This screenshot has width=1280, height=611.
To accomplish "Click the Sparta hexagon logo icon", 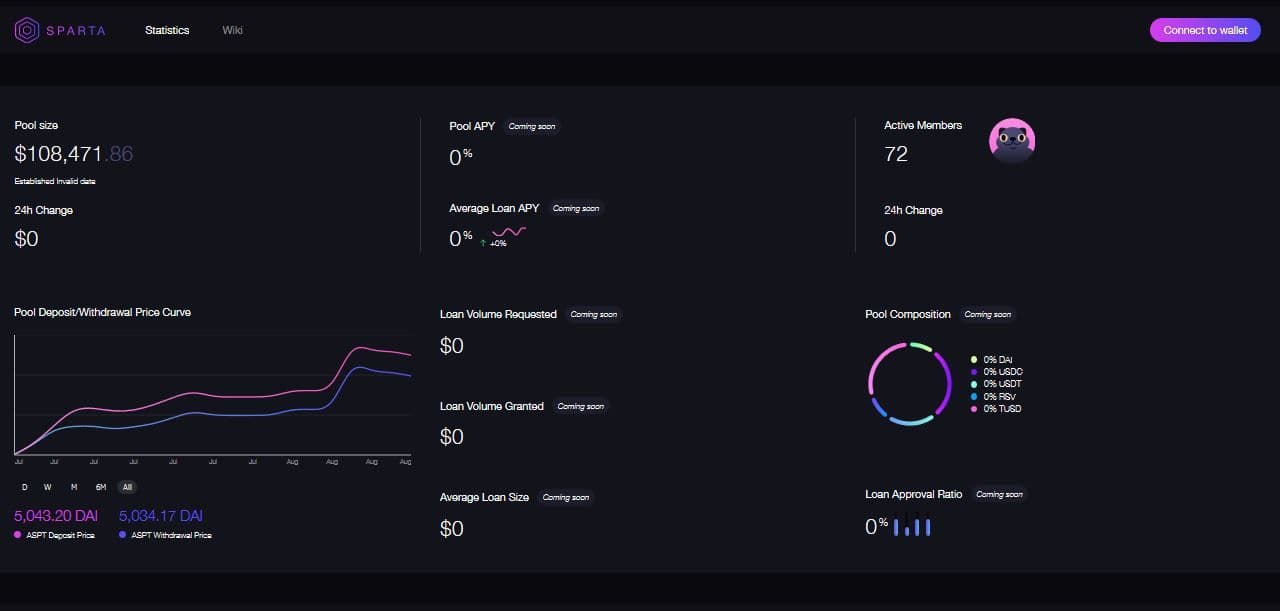I will 27,30.
